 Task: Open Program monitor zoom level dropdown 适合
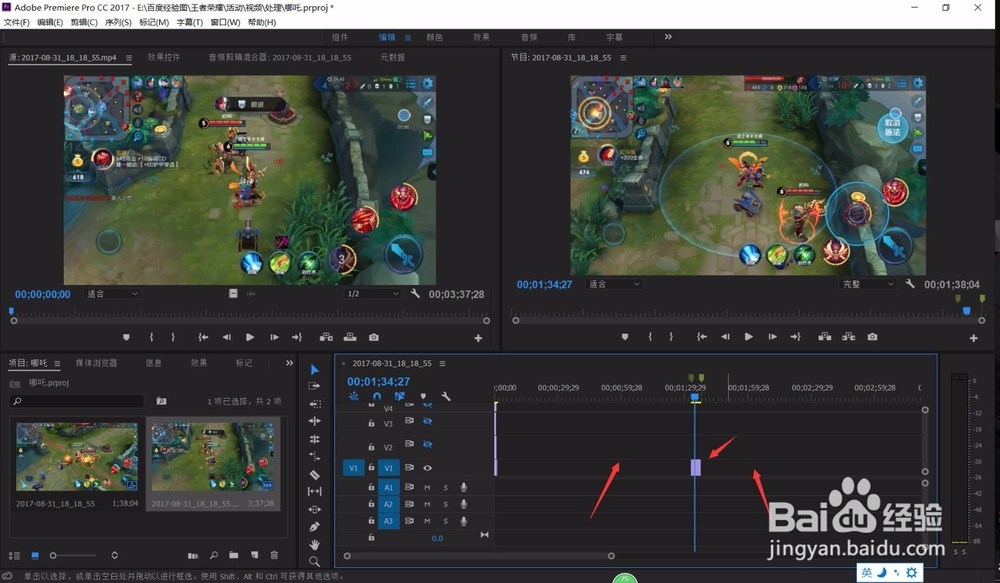(614, 284)
